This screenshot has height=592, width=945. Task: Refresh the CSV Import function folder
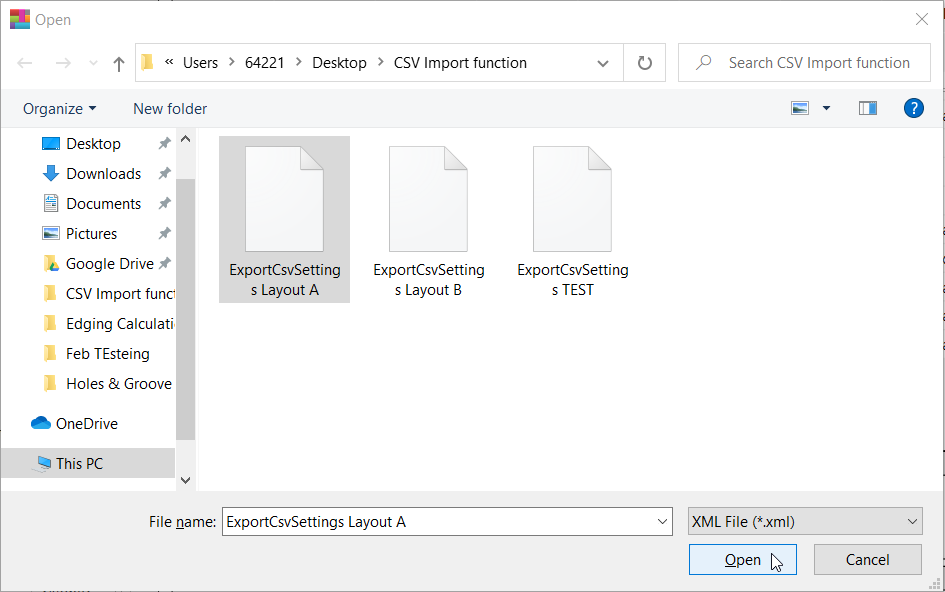644,63
